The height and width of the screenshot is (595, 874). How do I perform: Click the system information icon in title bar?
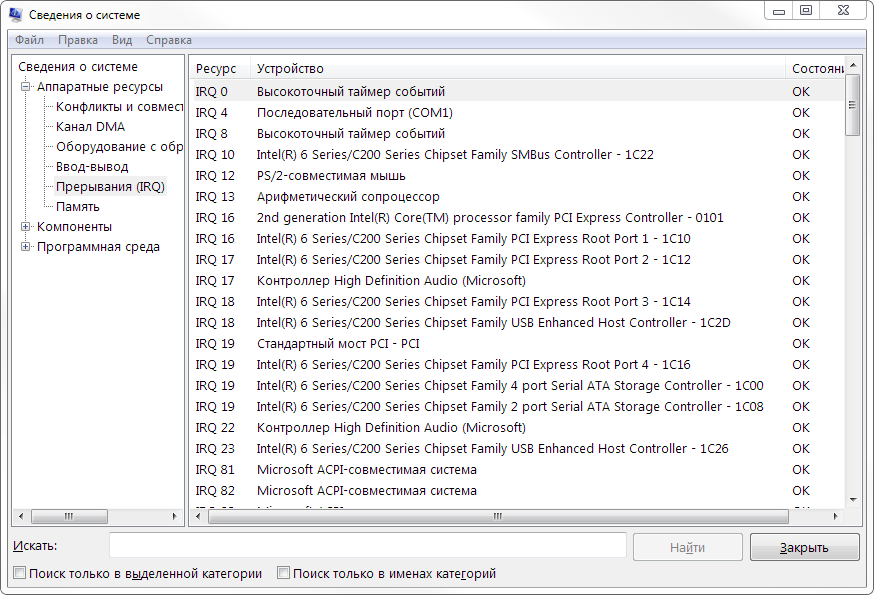pos(15,15)
